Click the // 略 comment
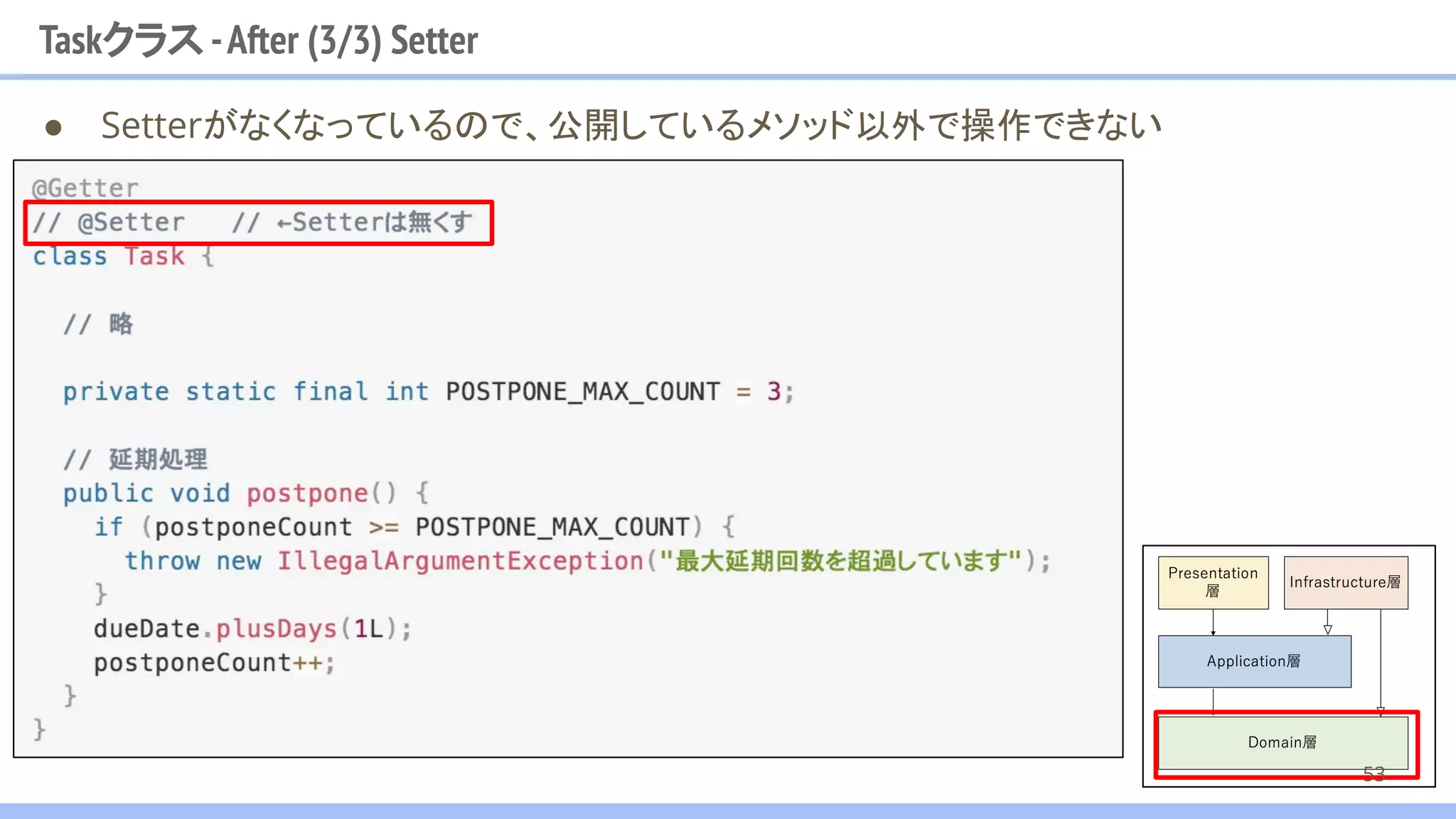The width and height of the screenshot is (1456, 819). (x=98, y=324)
